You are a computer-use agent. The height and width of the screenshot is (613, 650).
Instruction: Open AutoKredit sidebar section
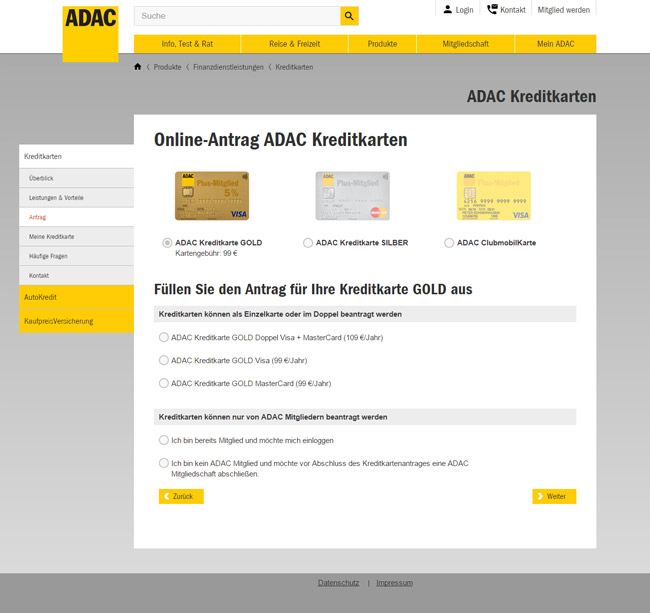76,297
